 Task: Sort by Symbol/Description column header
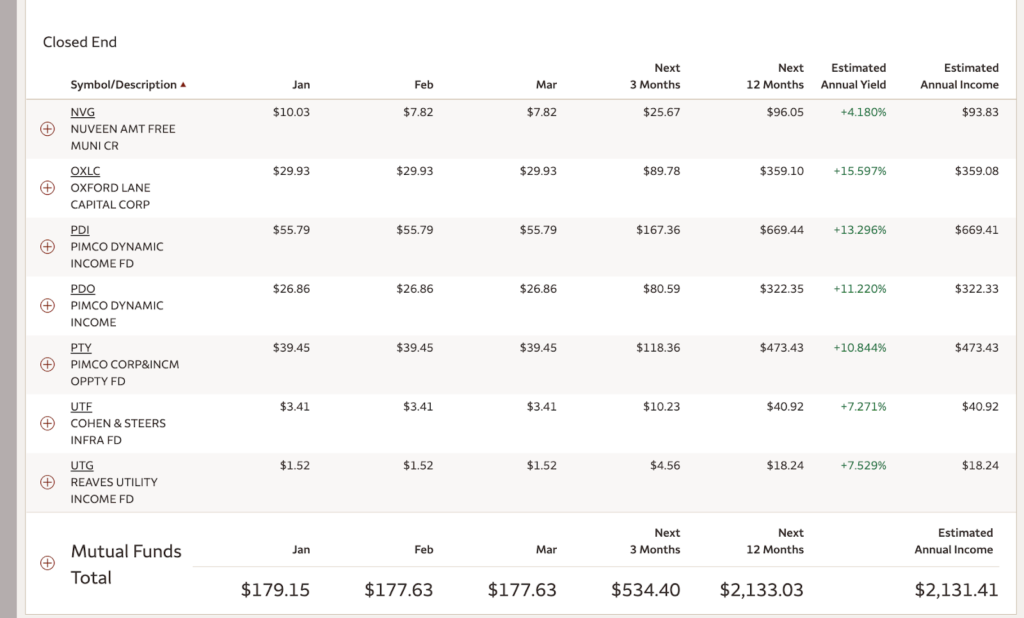click(123, 85)
